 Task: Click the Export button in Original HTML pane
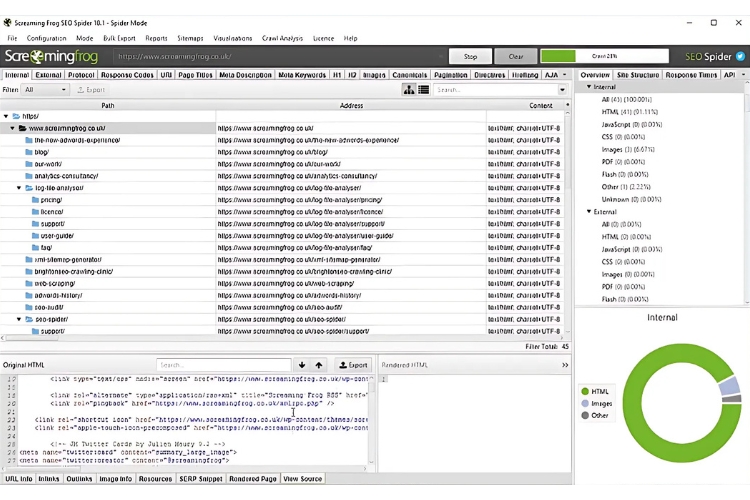[353, 365]
